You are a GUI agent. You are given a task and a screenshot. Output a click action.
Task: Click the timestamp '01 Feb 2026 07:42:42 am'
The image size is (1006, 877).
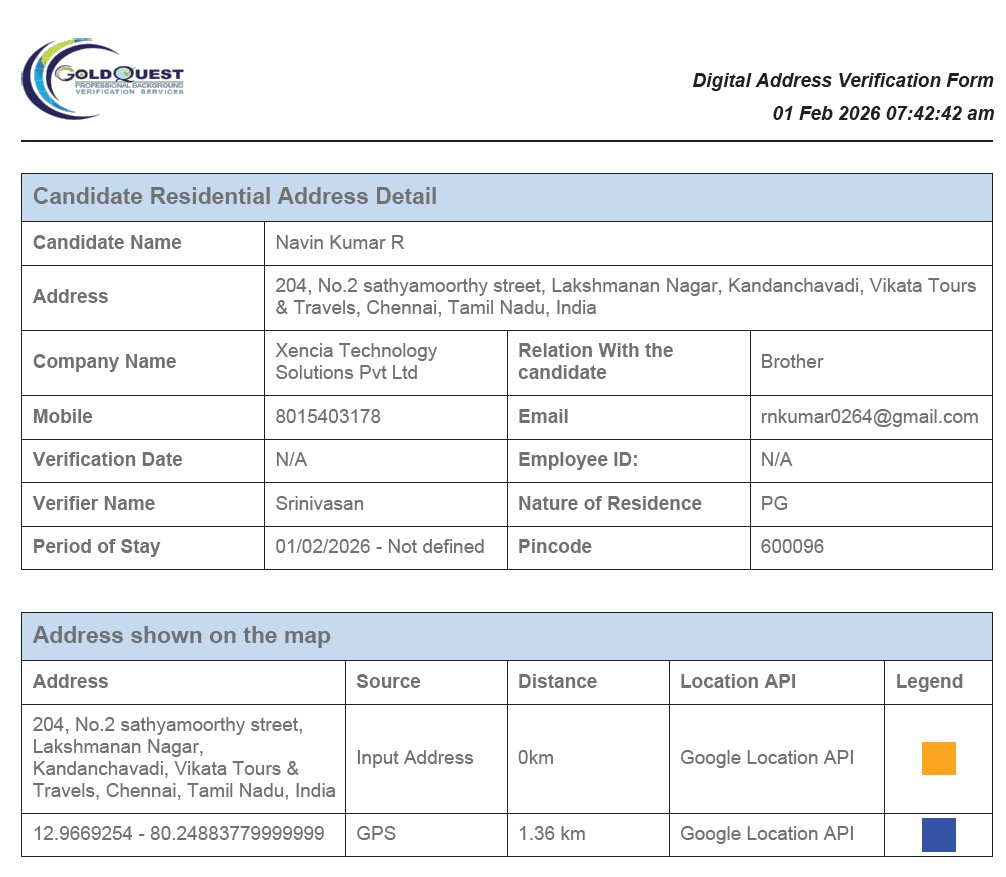tap(883, 113)
